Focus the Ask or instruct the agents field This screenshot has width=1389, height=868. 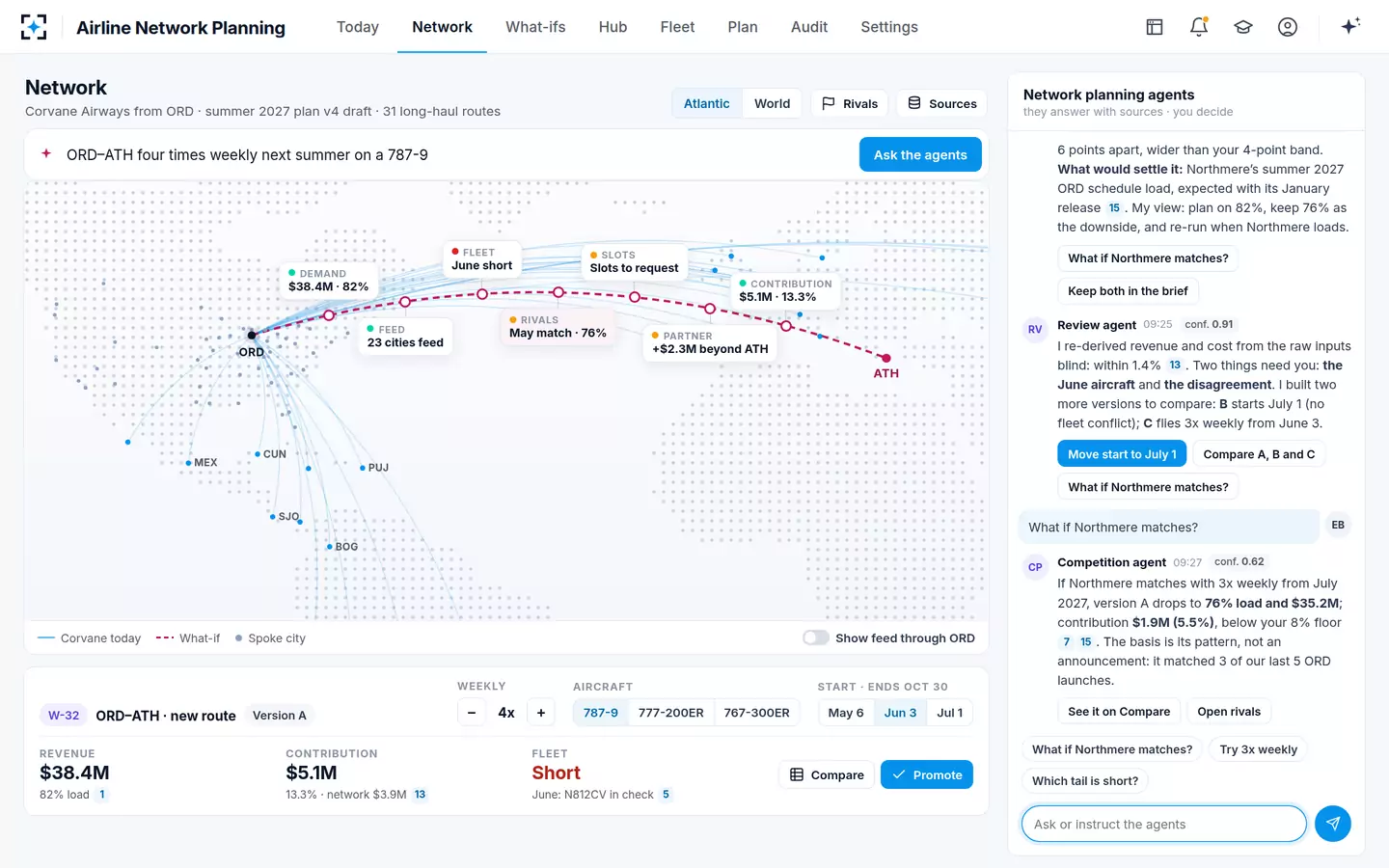pyautogui.click(x=1163, y=824)
